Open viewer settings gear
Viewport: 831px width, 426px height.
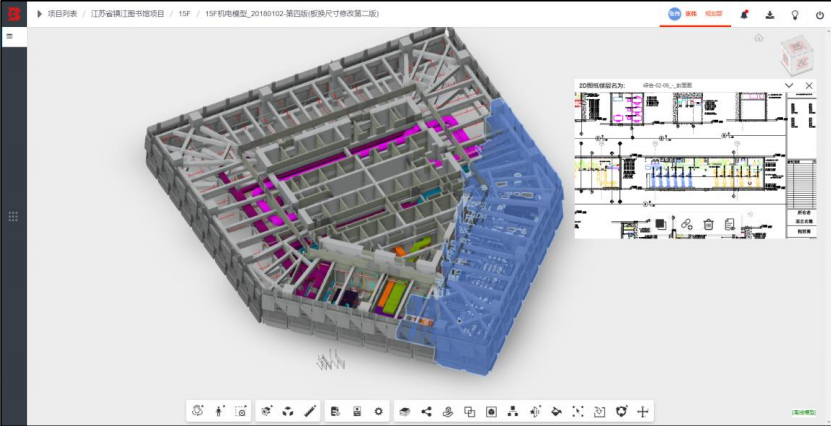coord(378,411)
